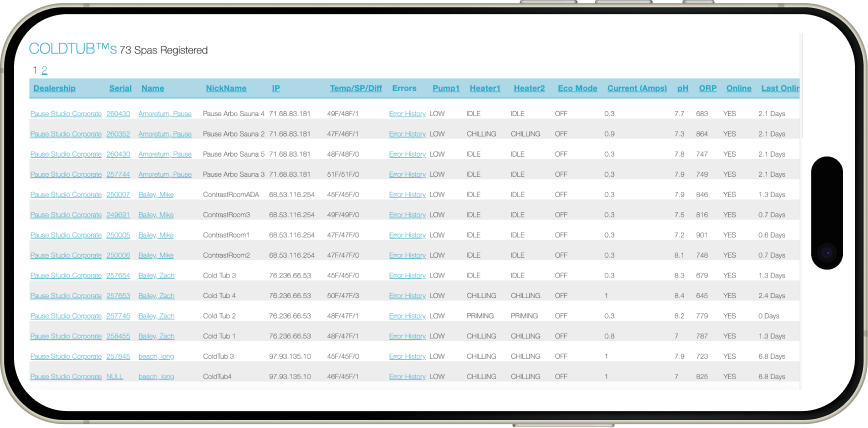Open Error History for Cold Tub 4
Screen dimensions: 868x428
click(407, 296)
